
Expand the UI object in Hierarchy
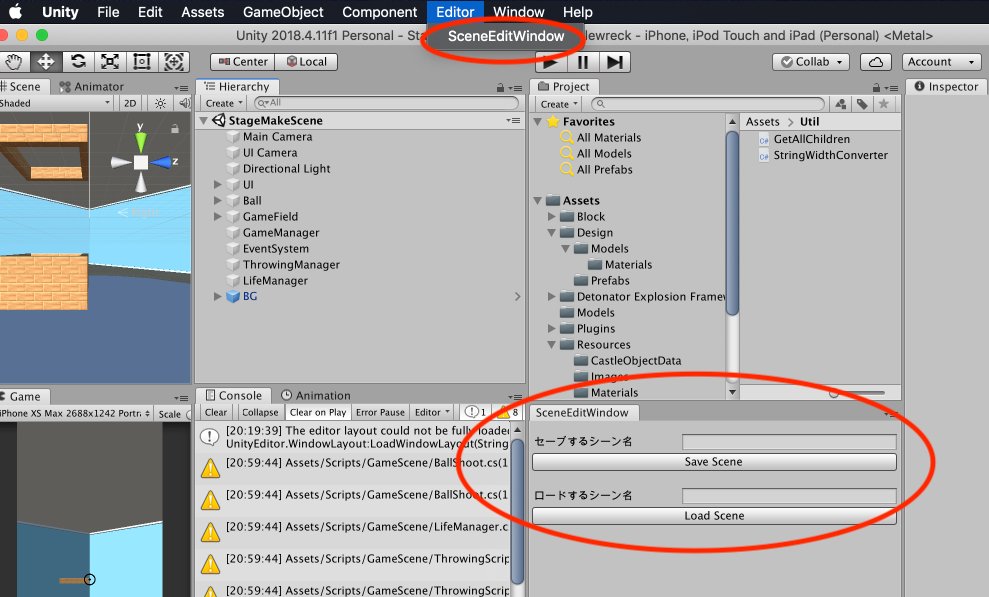tap(218, 185)
